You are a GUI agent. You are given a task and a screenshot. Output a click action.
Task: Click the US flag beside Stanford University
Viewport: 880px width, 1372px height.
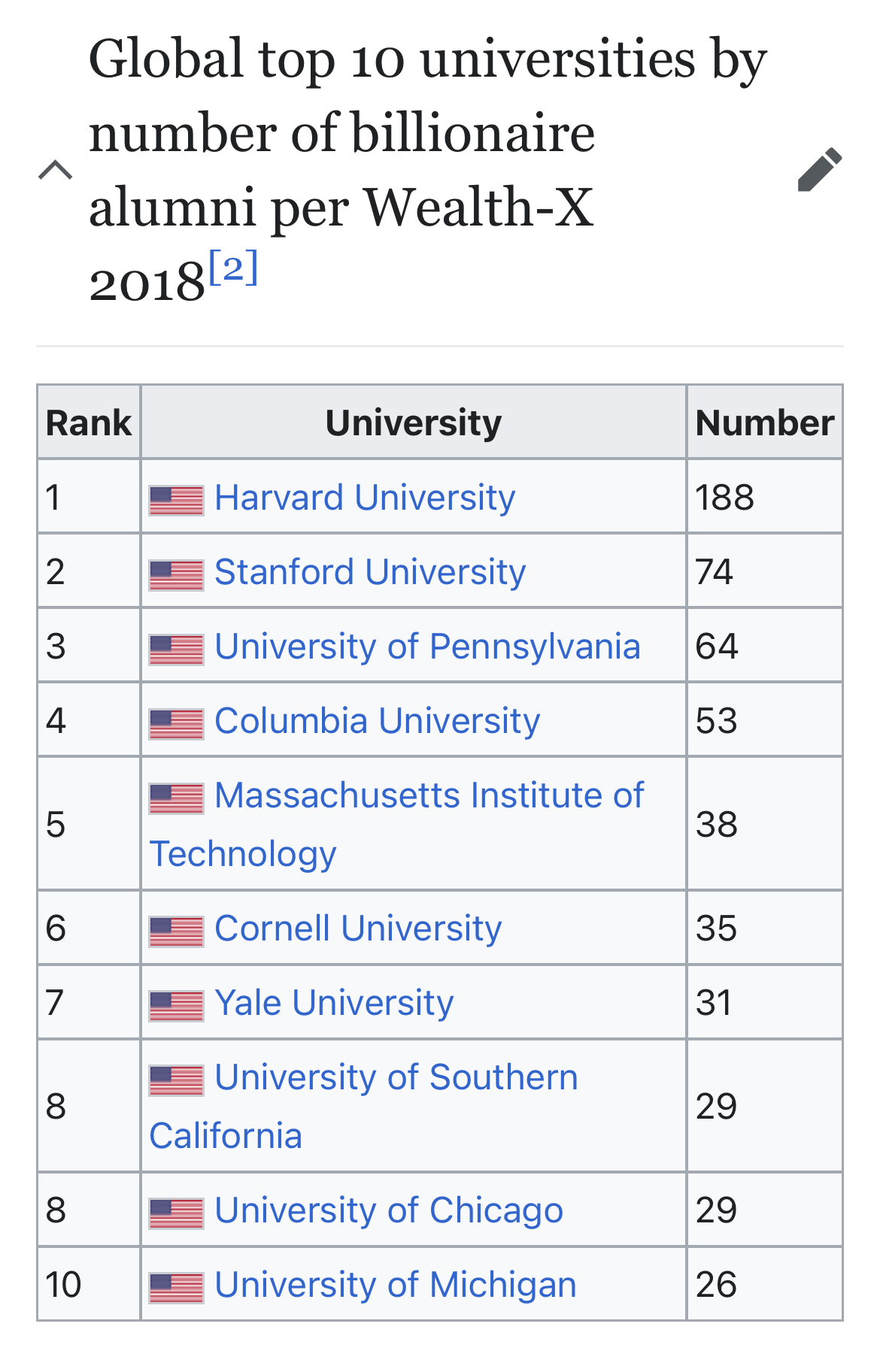tap(176, 574)
